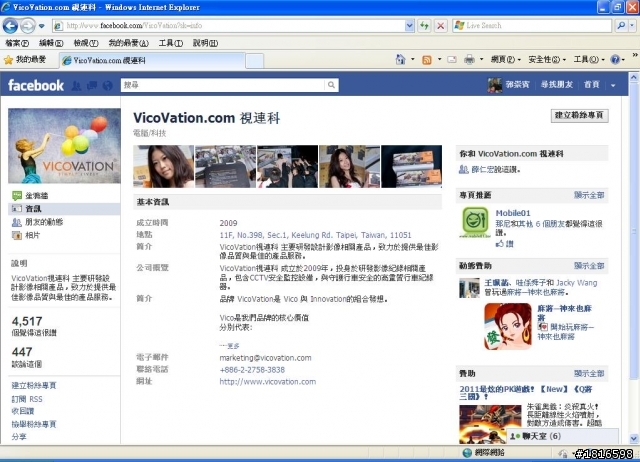Click the Mobile01 page name link
This screenshot has height=462, width=640.
pyautogui.click(x=513, y=213)
